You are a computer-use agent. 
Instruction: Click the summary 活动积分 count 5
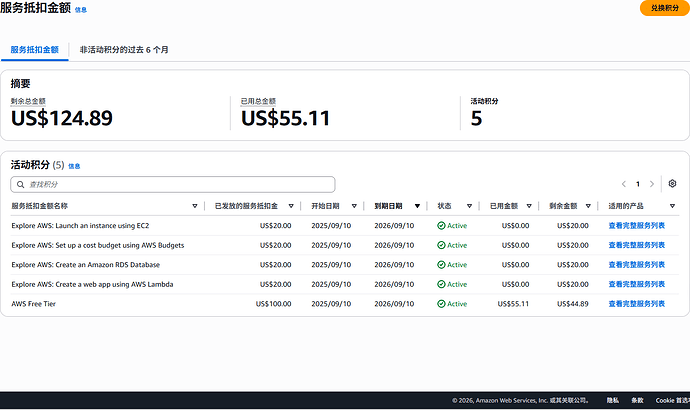pyautogui.click(x=477, y=118)
